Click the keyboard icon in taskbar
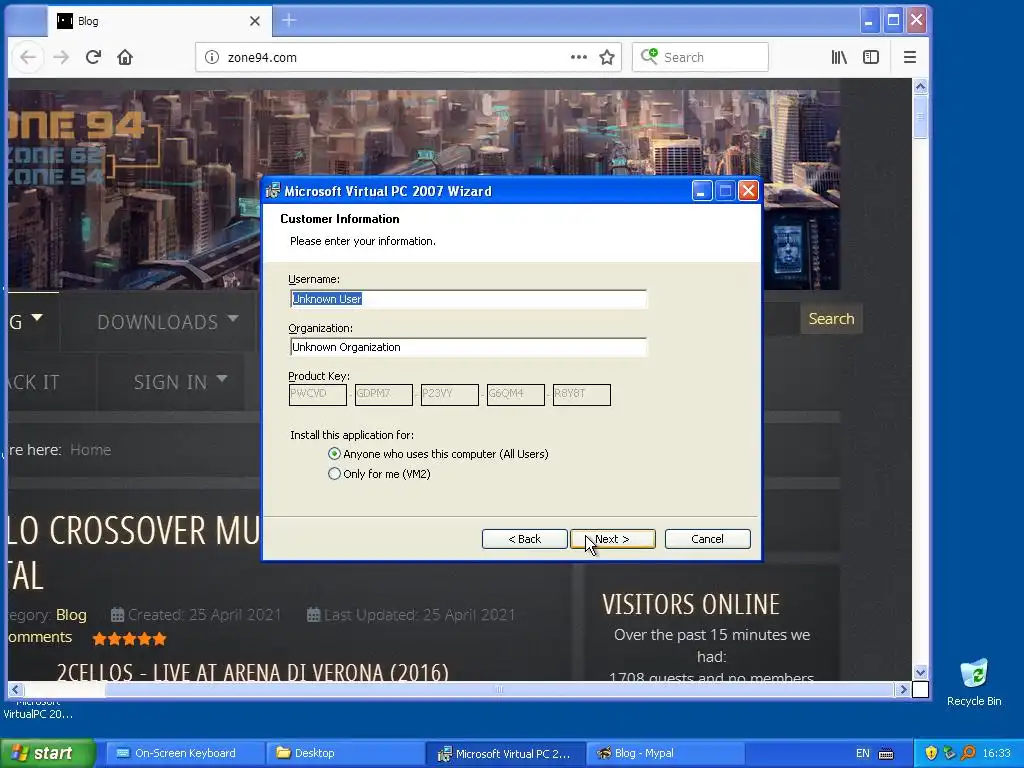The image size is (1024, 768). [x=886, y=754]
